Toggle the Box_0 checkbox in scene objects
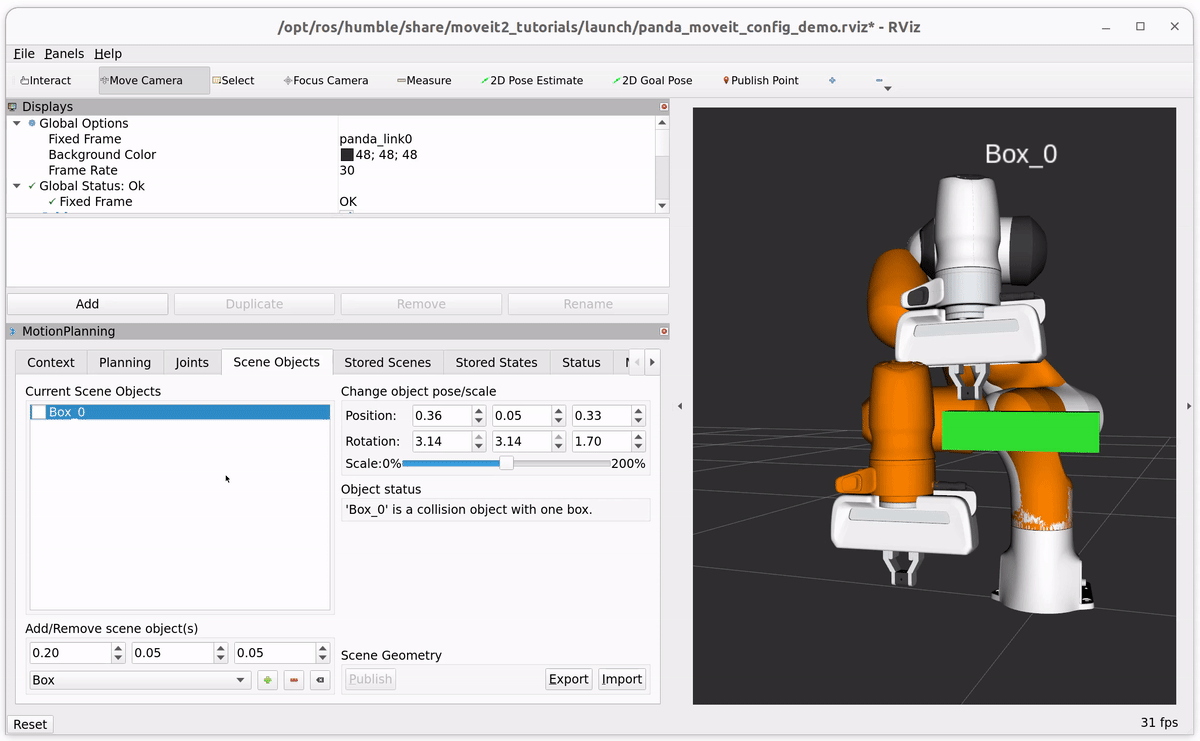Viewport: 1200px width, 741px height. (38, 411)
